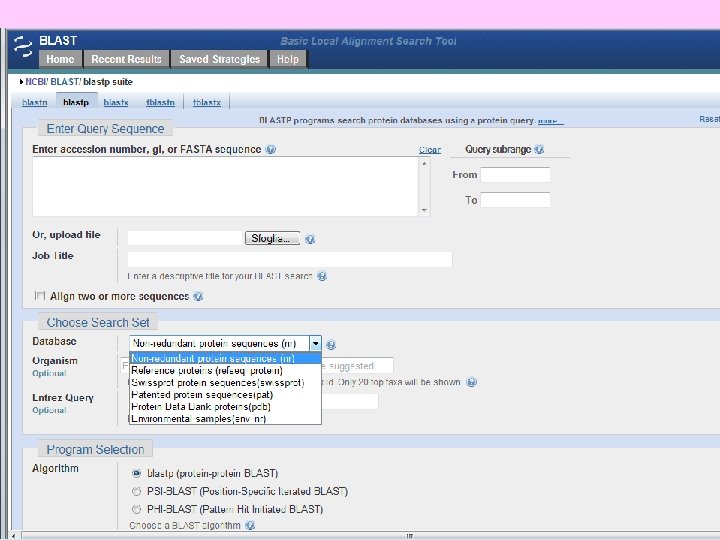
Task: Enable Align two or more sequences checkbox
Action: pyautogui.click(x=40, y=296)
